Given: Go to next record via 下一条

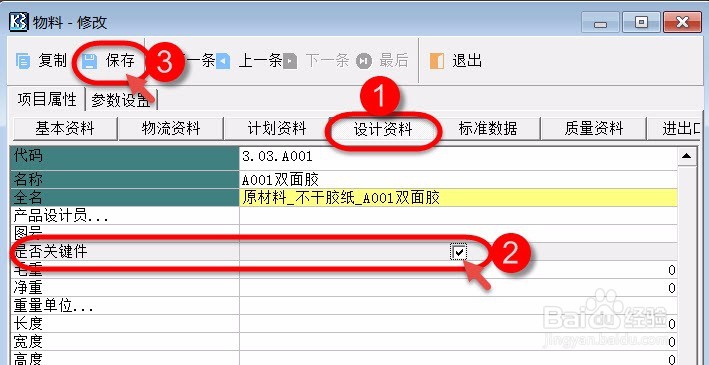Looking at the screenshot, I should 327,60.
